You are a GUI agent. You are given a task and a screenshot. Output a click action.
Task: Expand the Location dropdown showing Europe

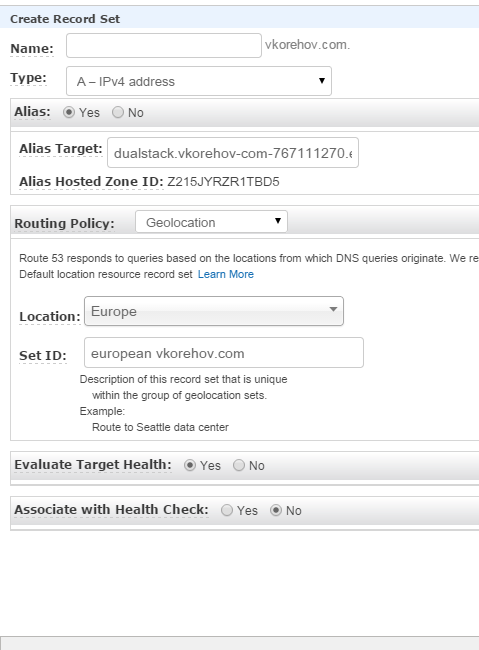[214, 311]
